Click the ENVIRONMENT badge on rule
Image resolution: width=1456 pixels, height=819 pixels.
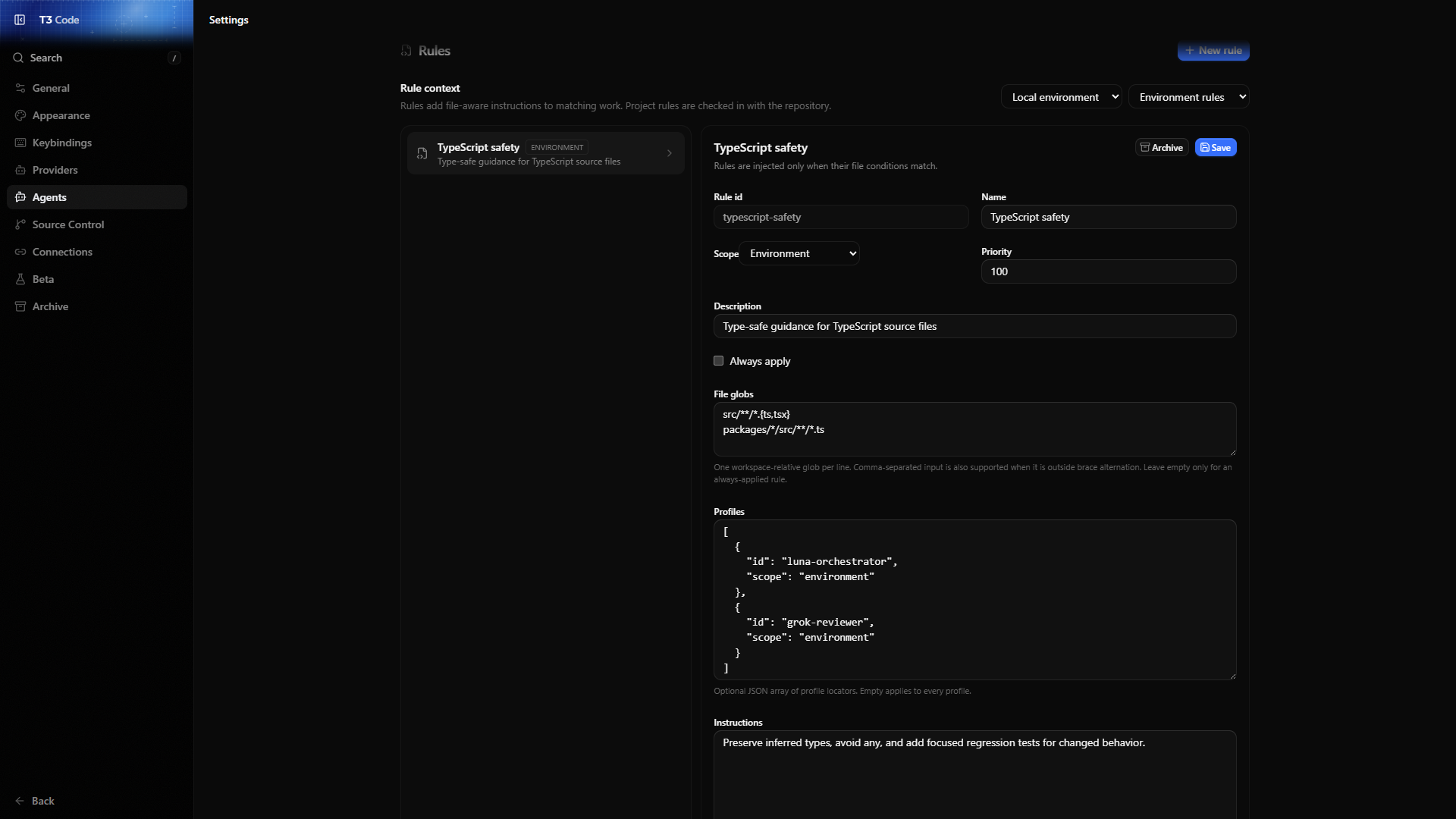pyautogui.click(x=557, y=147)
